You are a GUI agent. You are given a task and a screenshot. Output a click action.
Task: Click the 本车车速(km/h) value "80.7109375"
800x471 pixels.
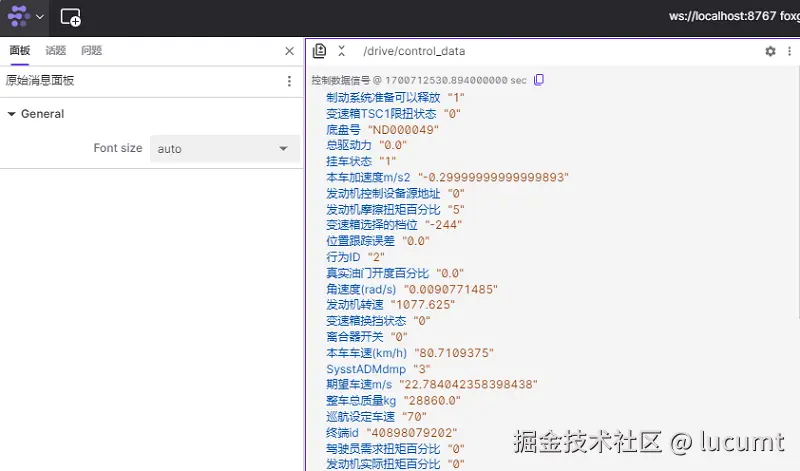coord(454,353)
